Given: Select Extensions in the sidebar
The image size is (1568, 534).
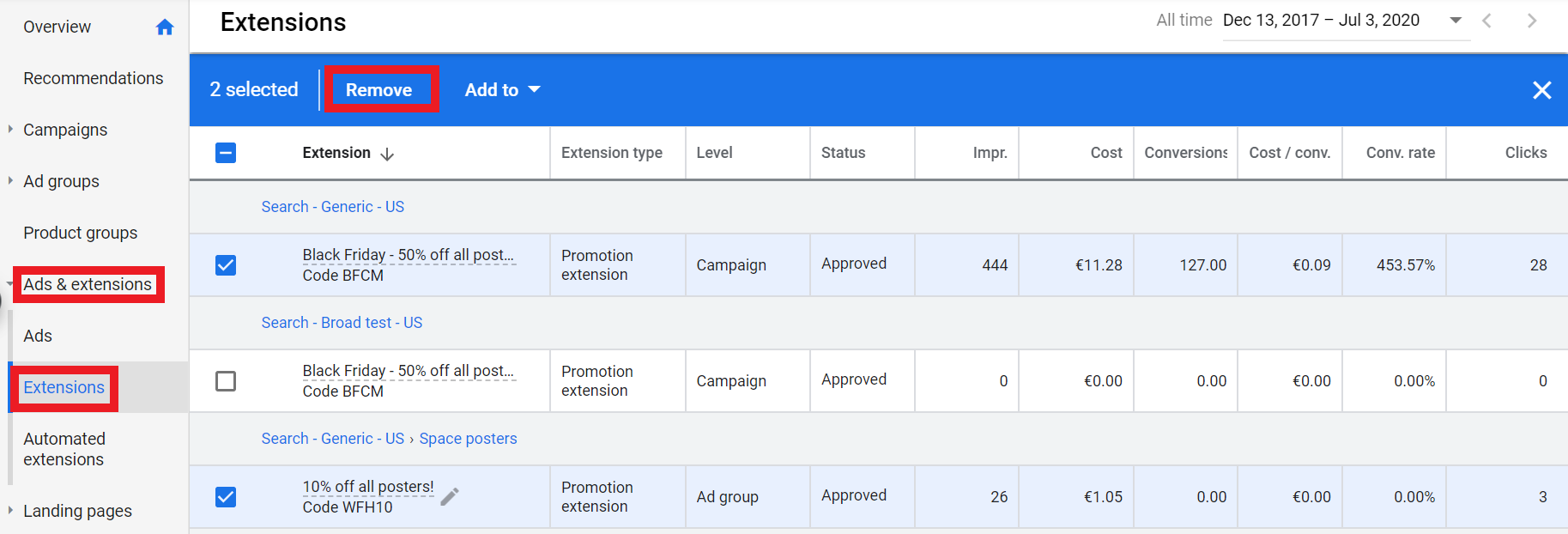Looking at the screenshot, I should click(x=64, y=388).
